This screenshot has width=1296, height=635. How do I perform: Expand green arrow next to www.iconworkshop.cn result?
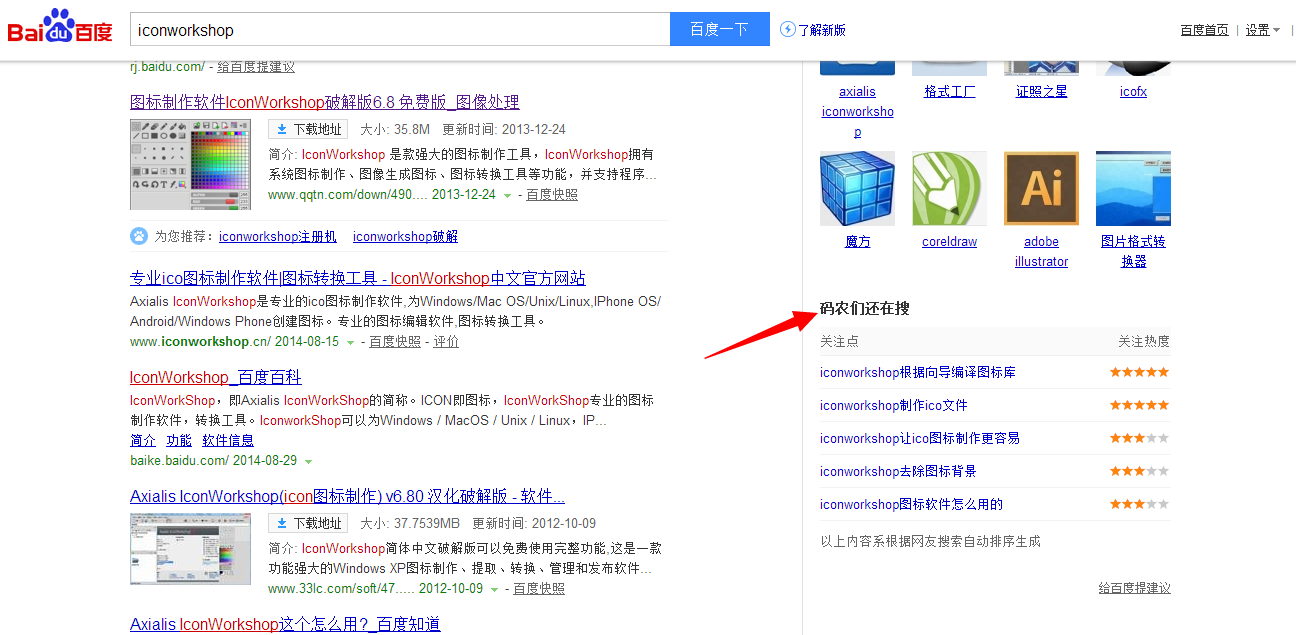pos(350,343)
